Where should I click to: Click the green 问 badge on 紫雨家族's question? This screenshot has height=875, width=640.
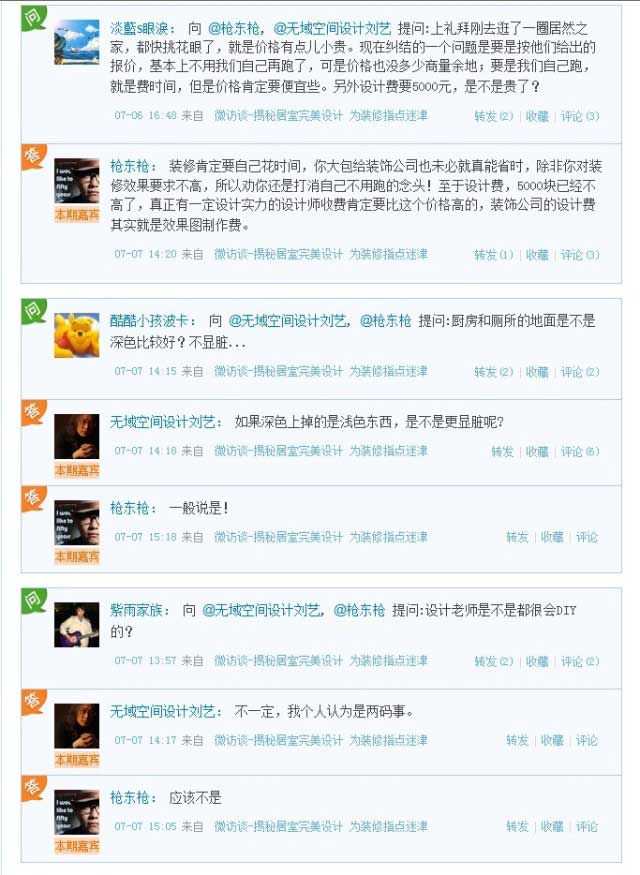tap(33, 599)
